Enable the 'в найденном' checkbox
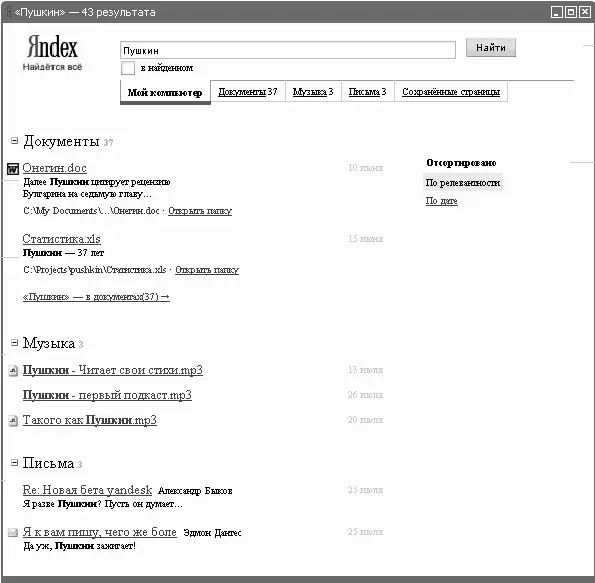 [128, 68]
